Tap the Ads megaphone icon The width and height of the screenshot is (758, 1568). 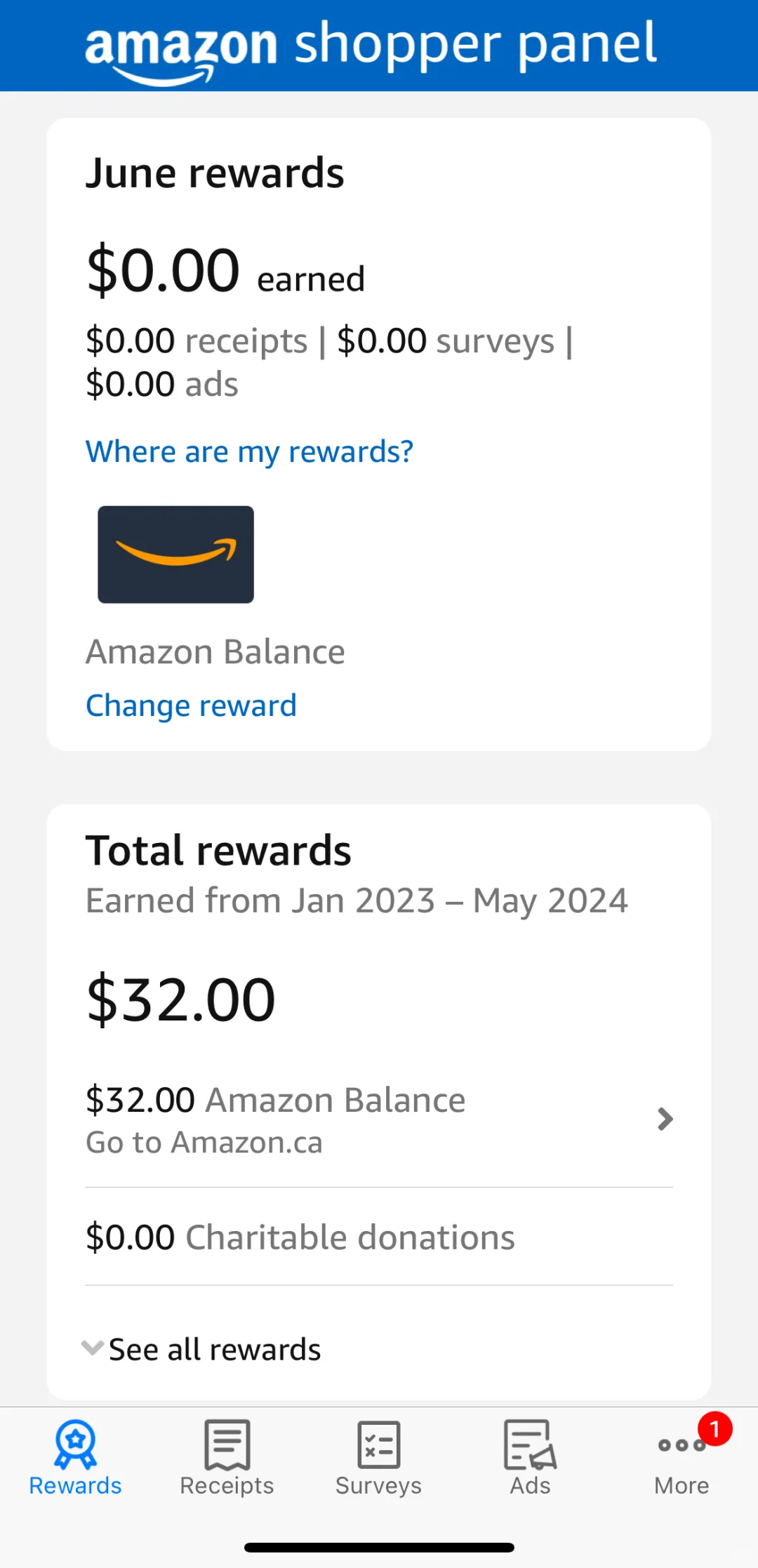tap(530, 1444)
